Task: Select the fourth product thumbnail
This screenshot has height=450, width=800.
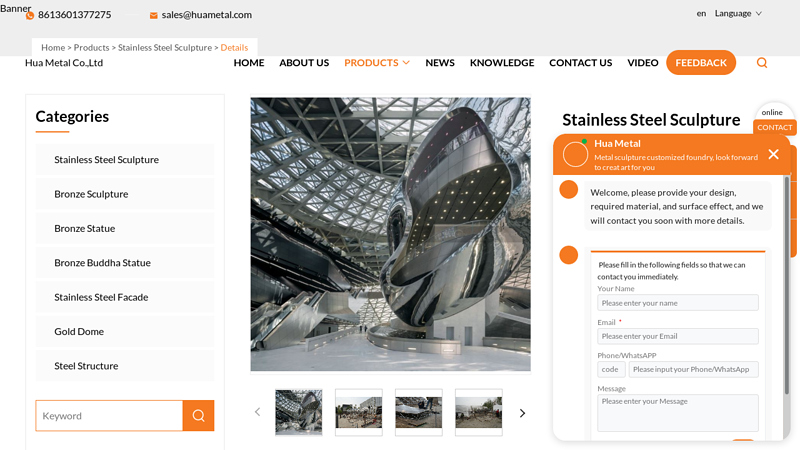Action: pos(479,412)
